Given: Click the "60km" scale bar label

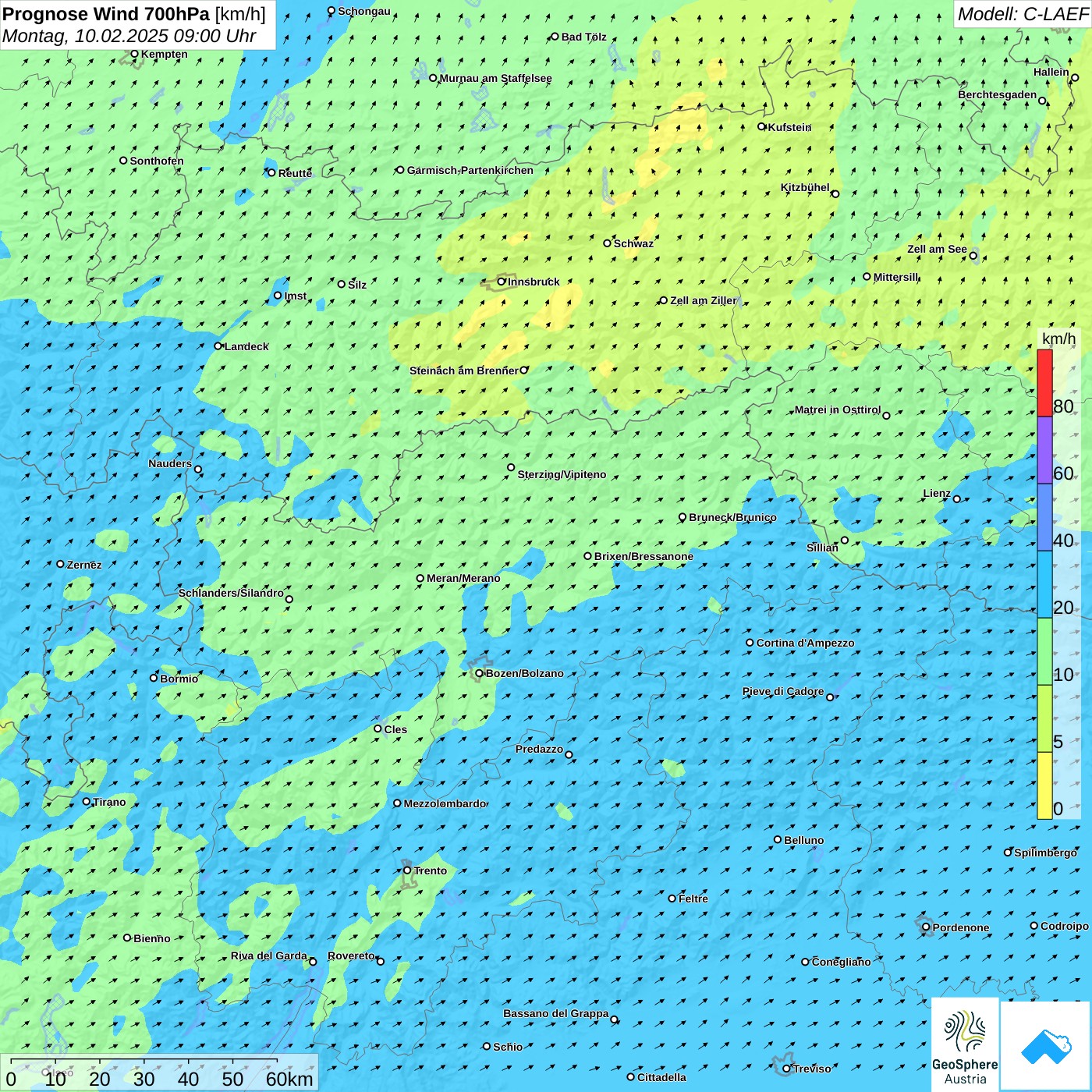Looking at the screenshot, I should pos(289,1079).
